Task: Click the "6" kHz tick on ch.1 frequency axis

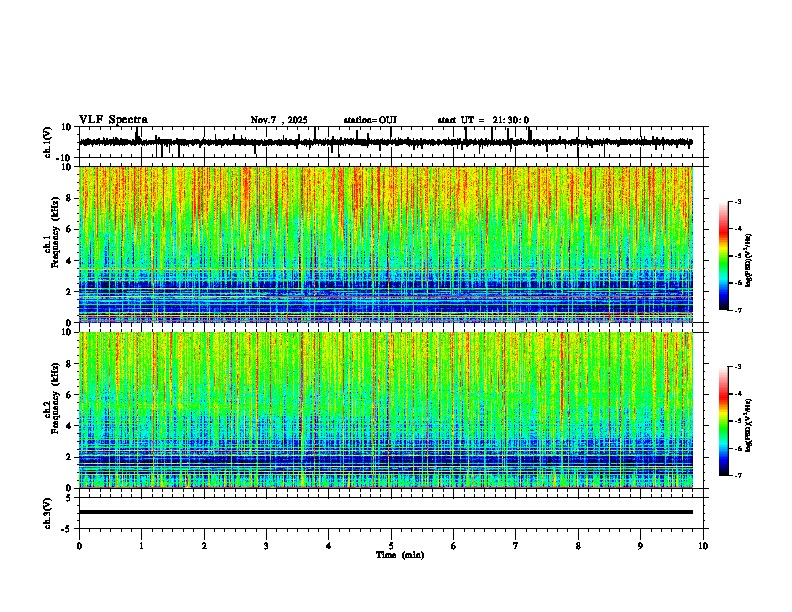Action: point(70,230)
